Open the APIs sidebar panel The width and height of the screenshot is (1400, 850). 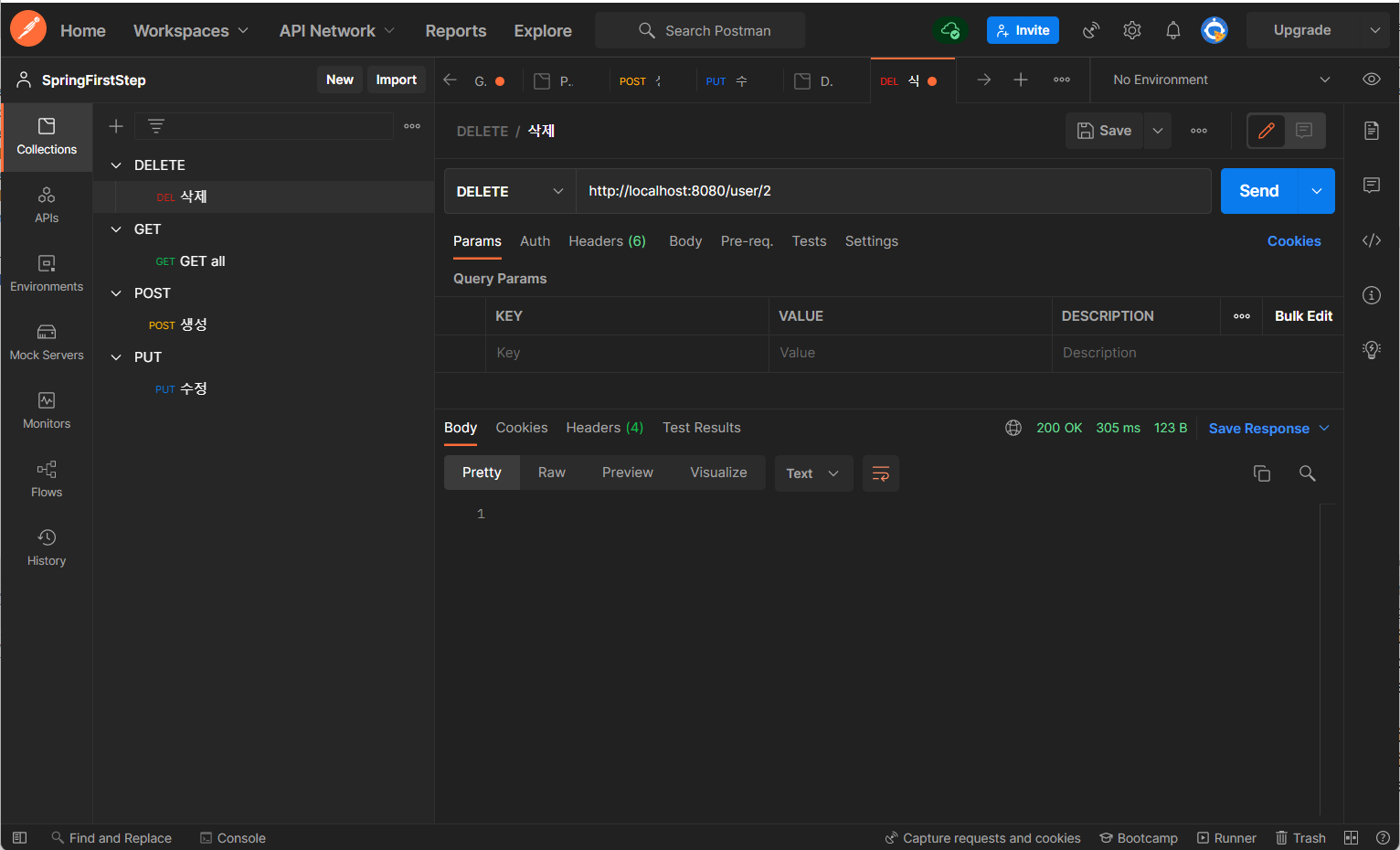pos(47,205)
